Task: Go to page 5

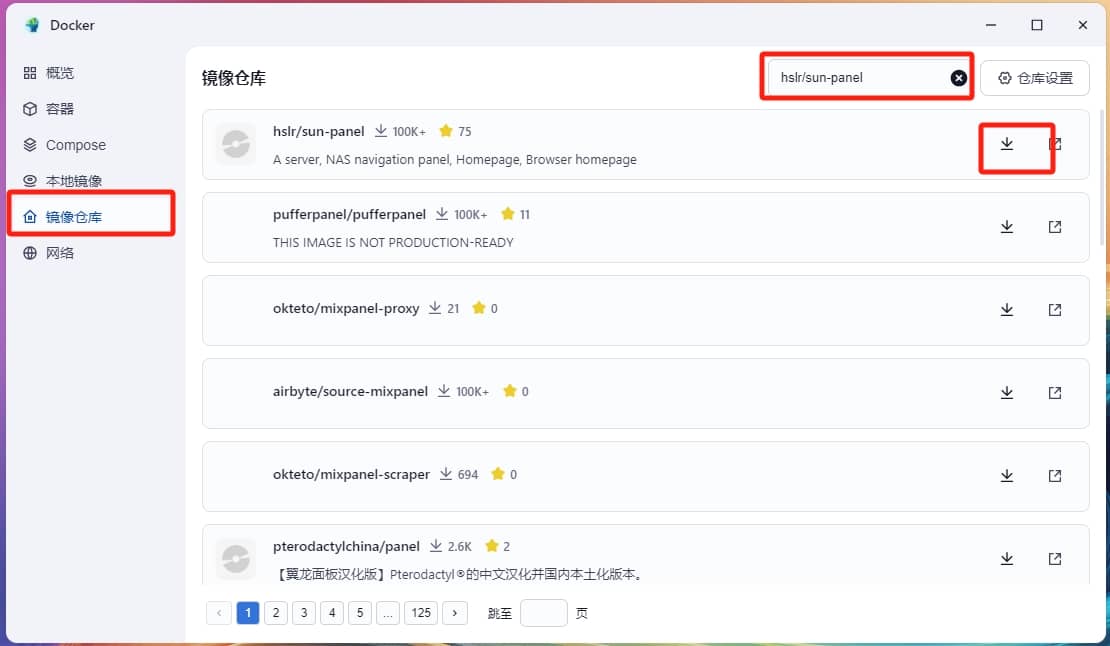Action: [360, 613]
